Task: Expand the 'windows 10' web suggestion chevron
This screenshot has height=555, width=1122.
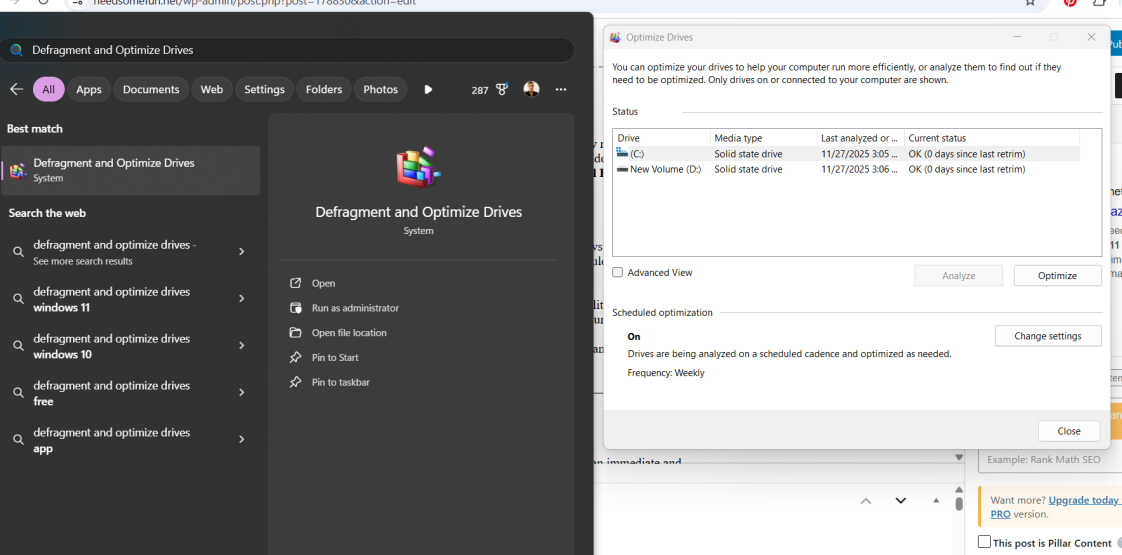Action: [242, 345]
